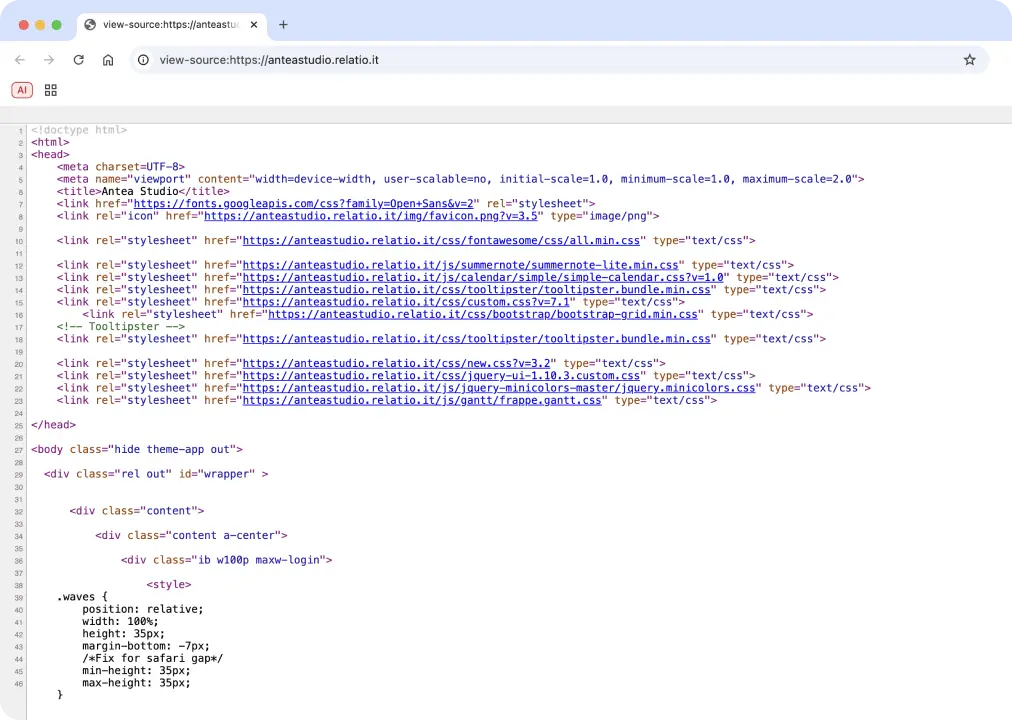The image size is (1012, 720).
Task: Open a new tab with plus
Action: click(x=283, y=25)
